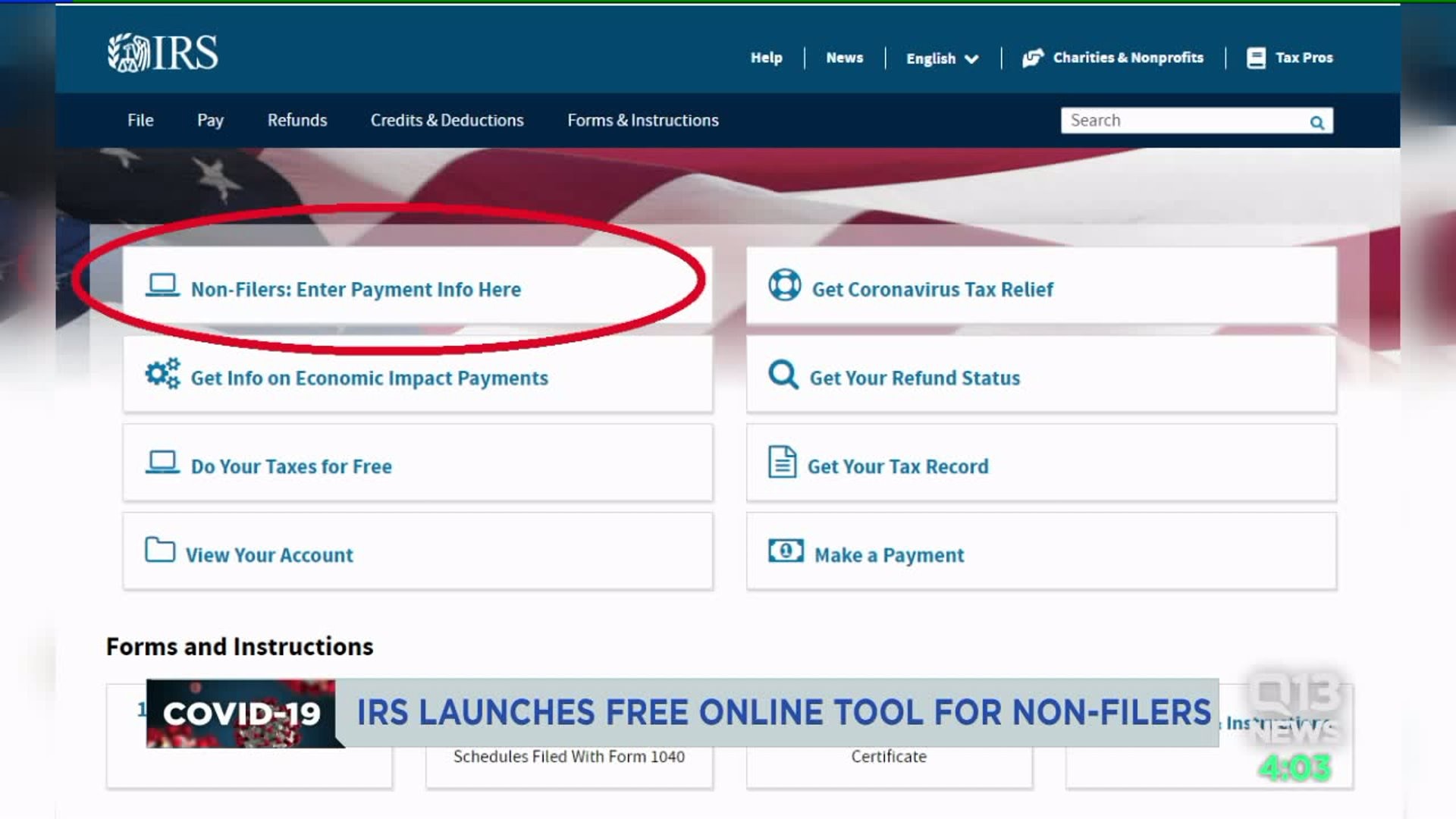Click the laptop icon beside Non-Filers
This screenshot has width=1456, height=819.
pyautogui.click(x=162, y=286)
